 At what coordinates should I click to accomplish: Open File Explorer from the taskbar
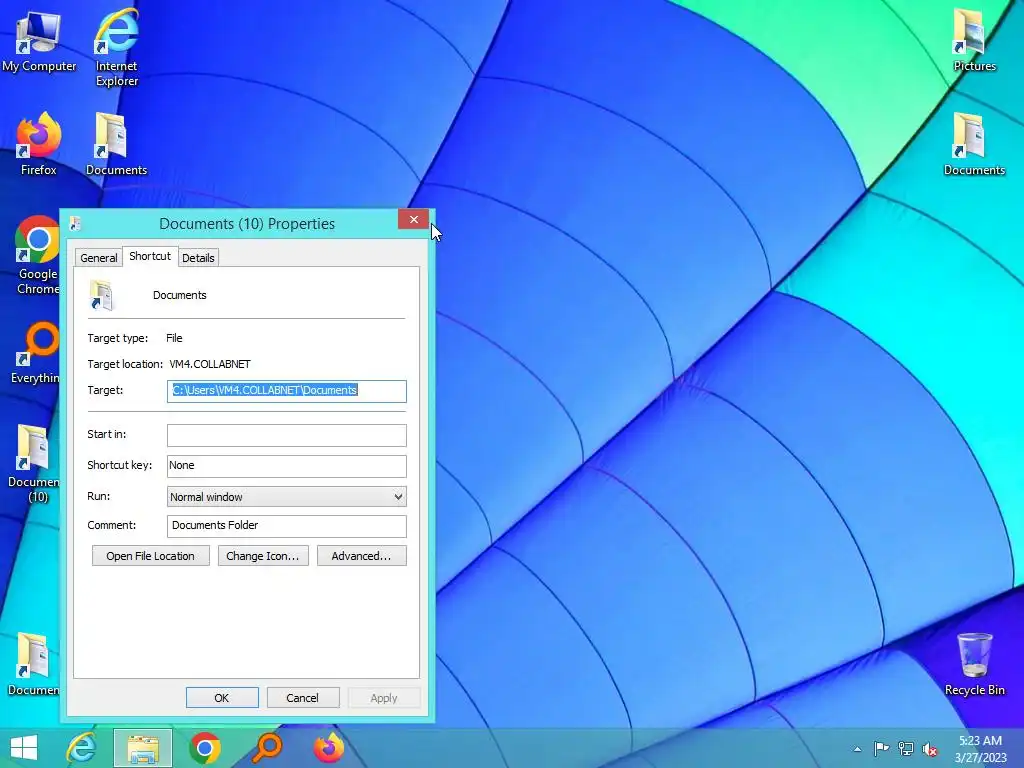click(x=143, y=748)
